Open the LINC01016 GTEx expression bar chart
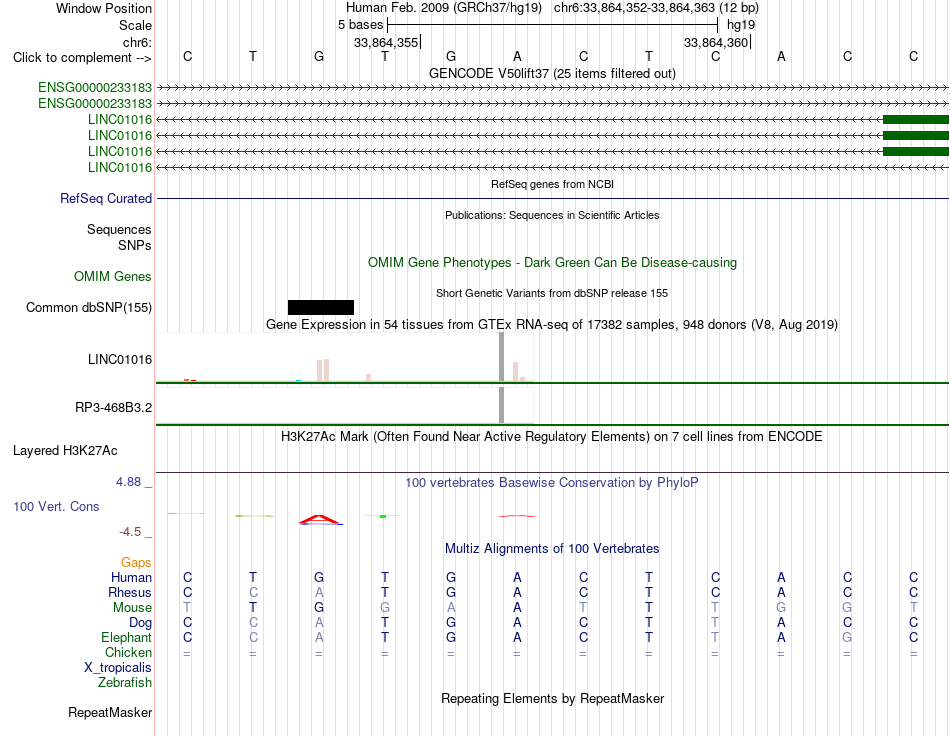 (x=345, y=357)
